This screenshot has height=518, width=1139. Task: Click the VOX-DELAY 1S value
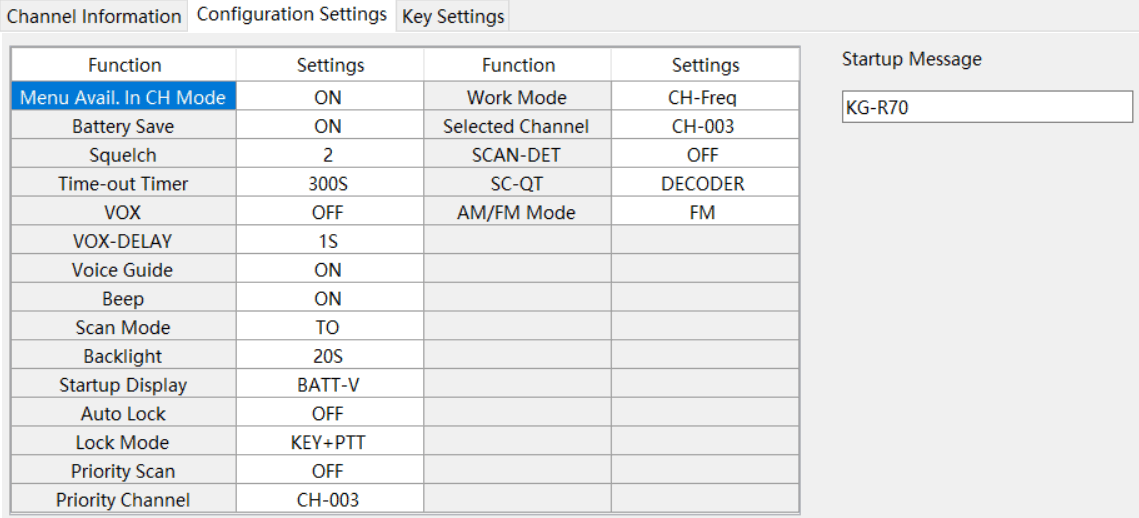pos(329,241)
